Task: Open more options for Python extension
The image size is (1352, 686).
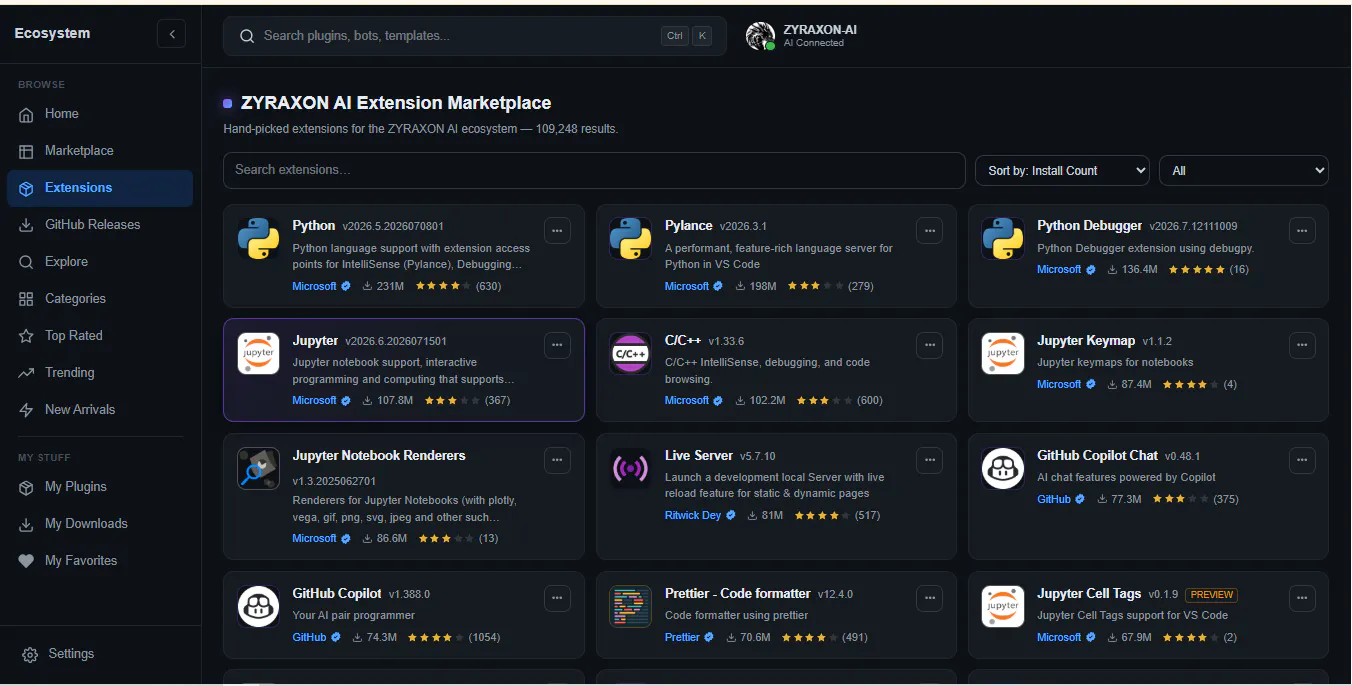Action: [557, 230]
